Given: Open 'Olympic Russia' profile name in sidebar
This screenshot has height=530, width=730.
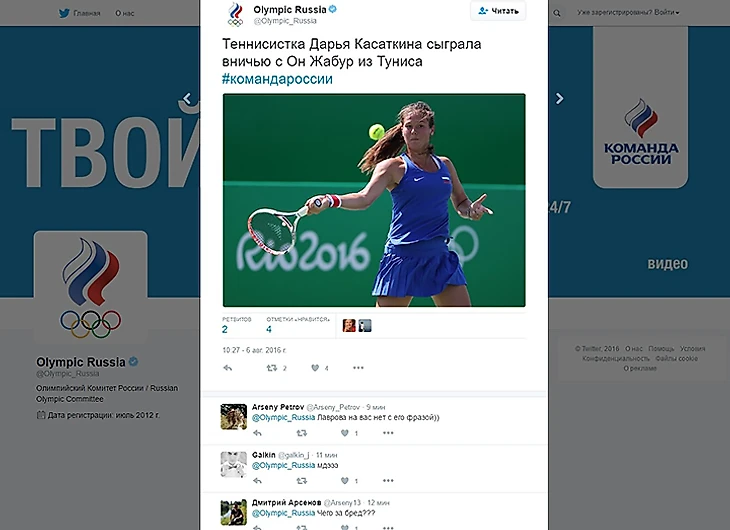Looking at the screenshot, I should coord(81,362).
